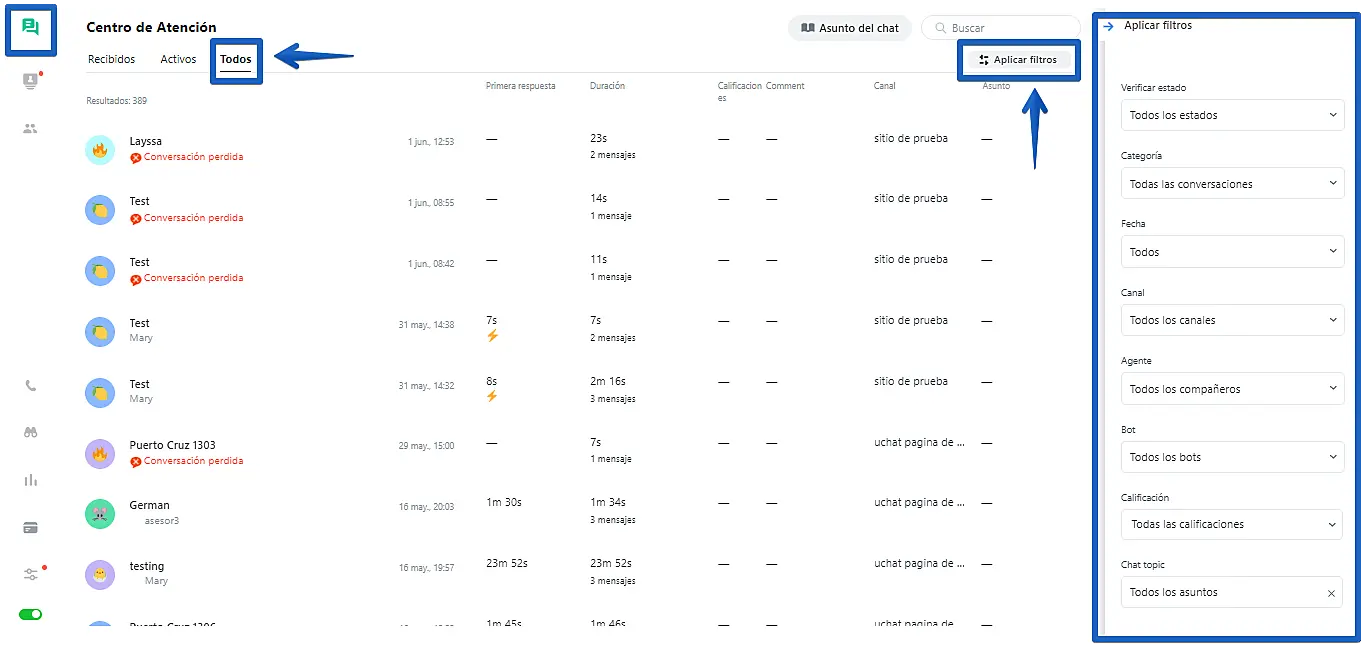Open the chat center icon in sidebar
1366x646 pixels.
coord(30,28)
